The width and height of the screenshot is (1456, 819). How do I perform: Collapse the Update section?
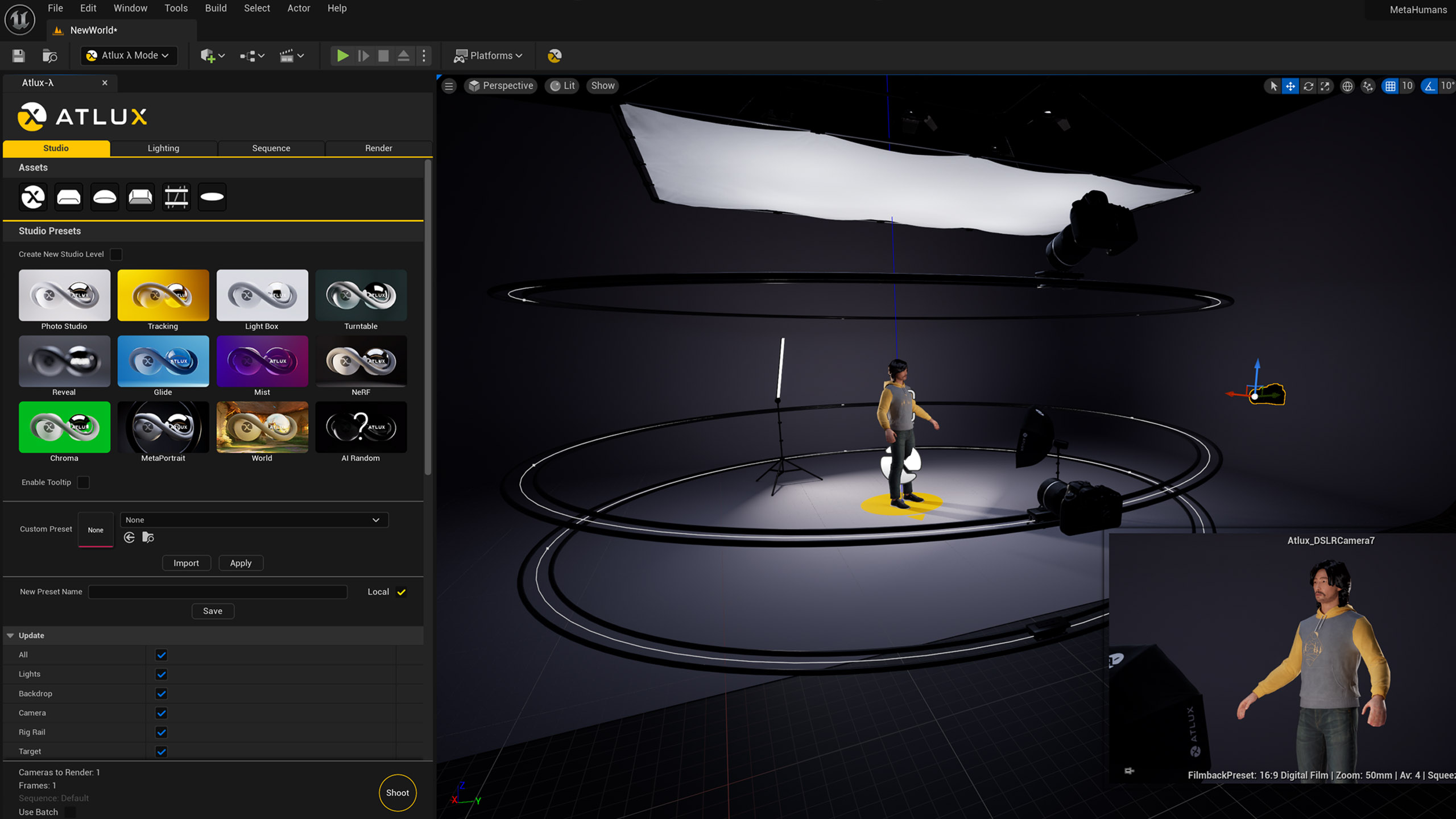(x=10, y=635)
